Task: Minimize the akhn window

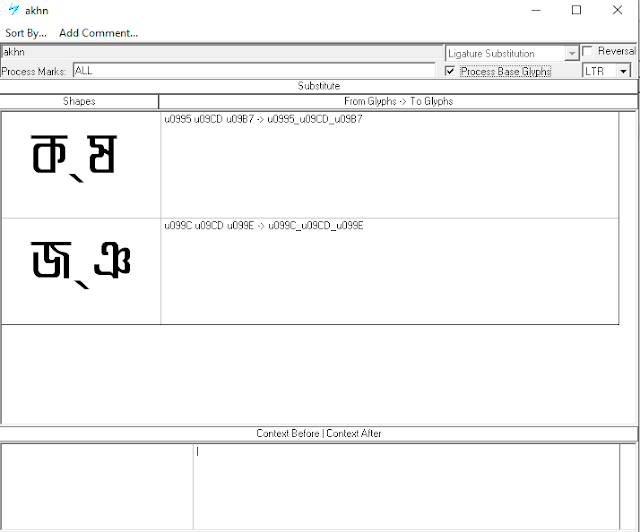Action: tap(536, 10)
